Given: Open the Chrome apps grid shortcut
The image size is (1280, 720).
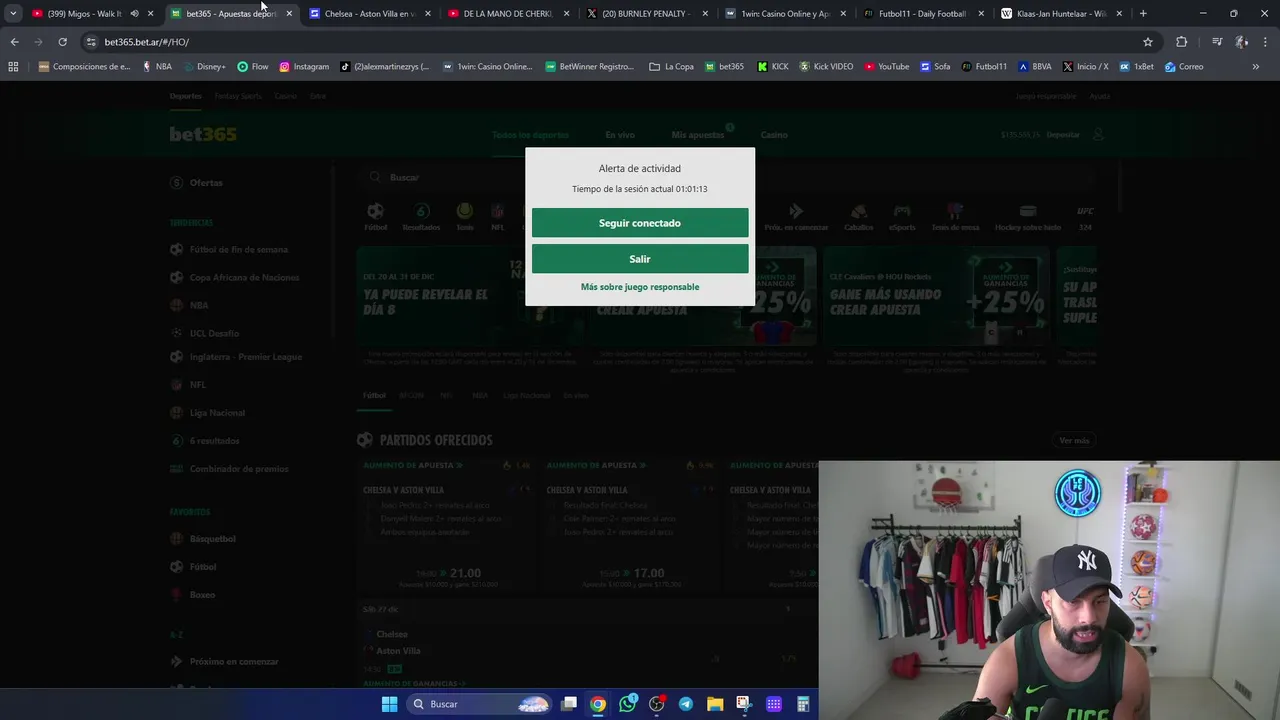Looking at the screenshot, I should (x=13, y=67).
